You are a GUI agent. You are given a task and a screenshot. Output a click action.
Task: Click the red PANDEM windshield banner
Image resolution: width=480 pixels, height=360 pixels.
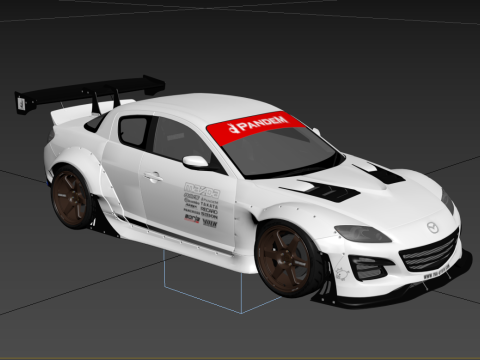[256, 128]
